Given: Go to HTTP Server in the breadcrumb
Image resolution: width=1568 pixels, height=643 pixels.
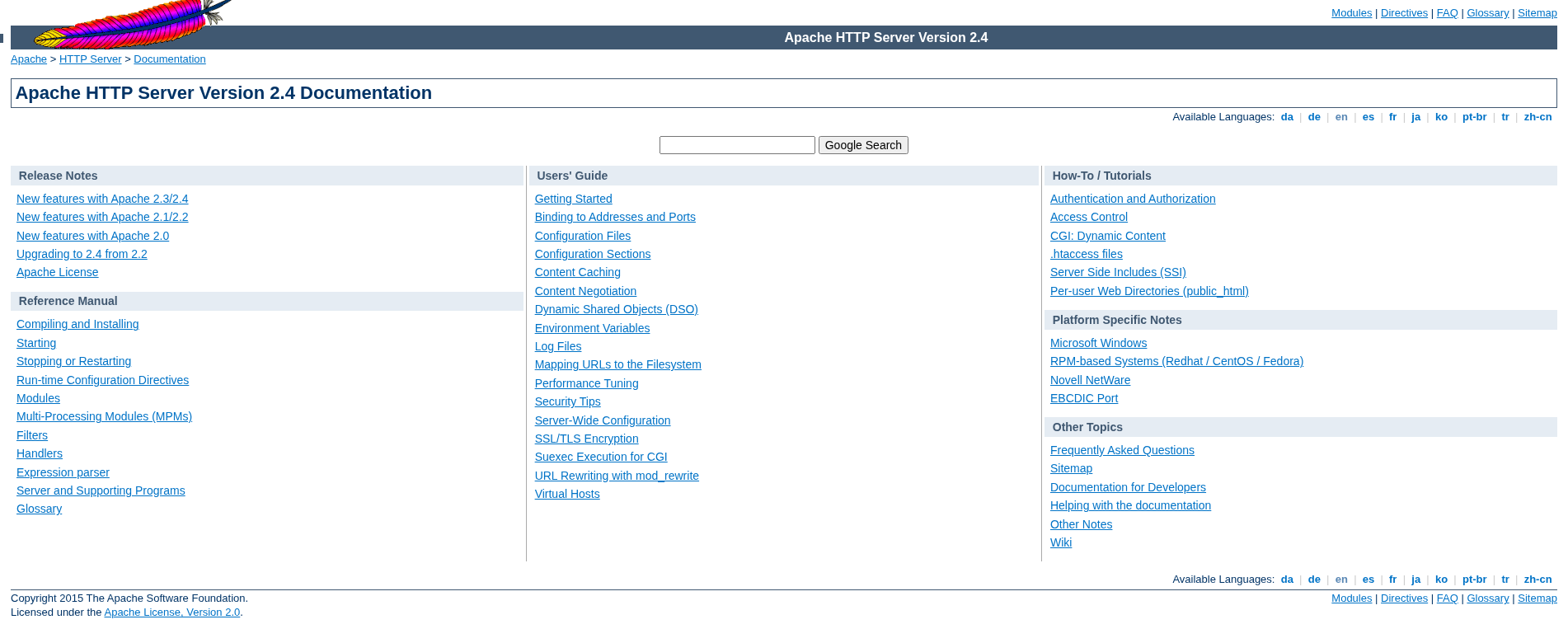Looking at the screenshot, I should coord(90,59).
